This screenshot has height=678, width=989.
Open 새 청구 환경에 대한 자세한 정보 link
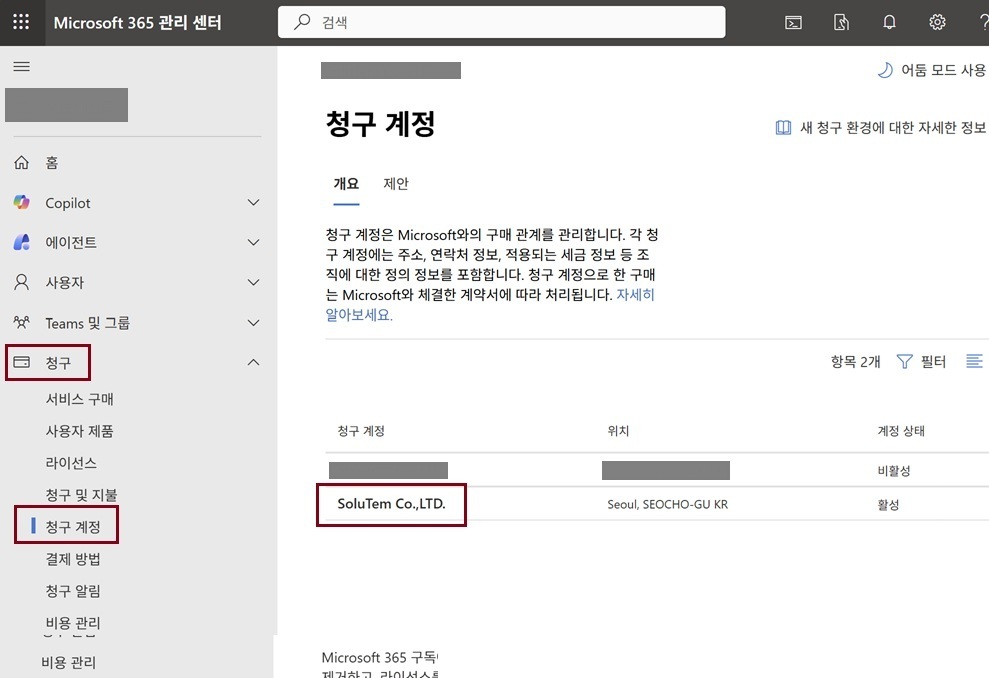[x=892, y=127]
